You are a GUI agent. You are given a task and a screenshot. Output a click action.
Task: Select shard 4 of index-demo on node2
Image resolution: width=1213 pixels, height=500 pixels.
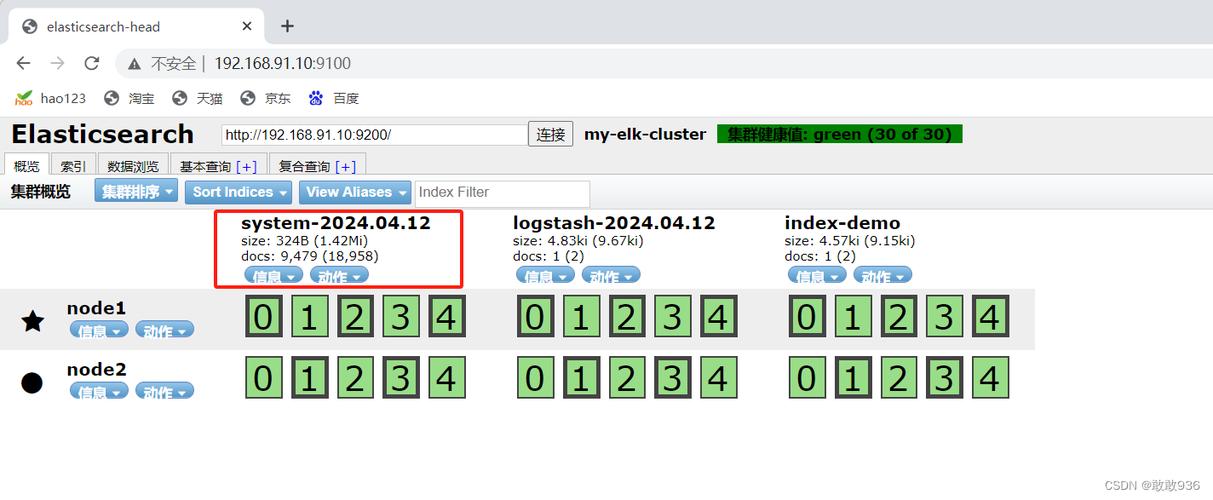point(989,379)
